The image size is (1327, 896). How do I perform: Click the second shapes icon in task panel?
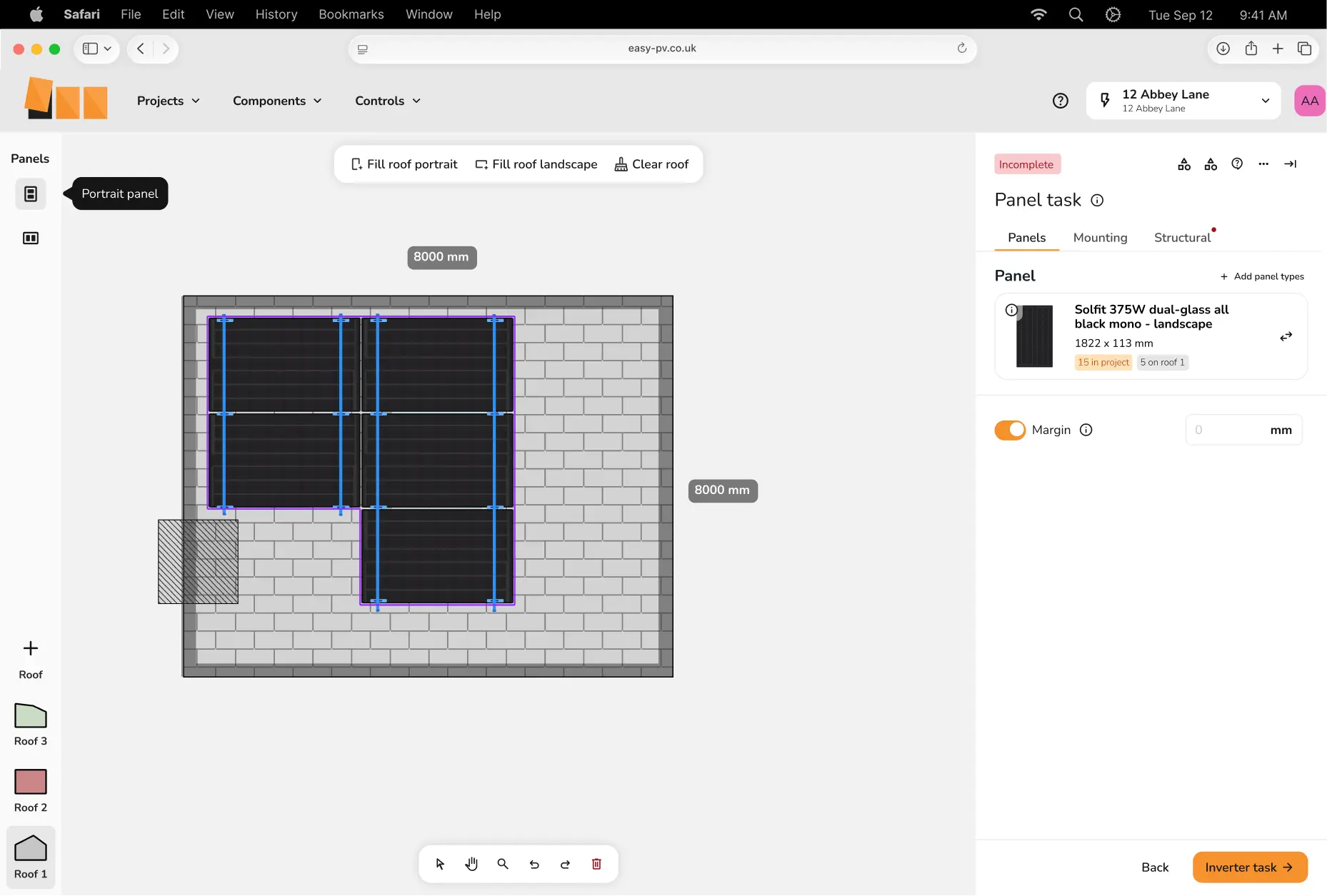pos(1211,164)
